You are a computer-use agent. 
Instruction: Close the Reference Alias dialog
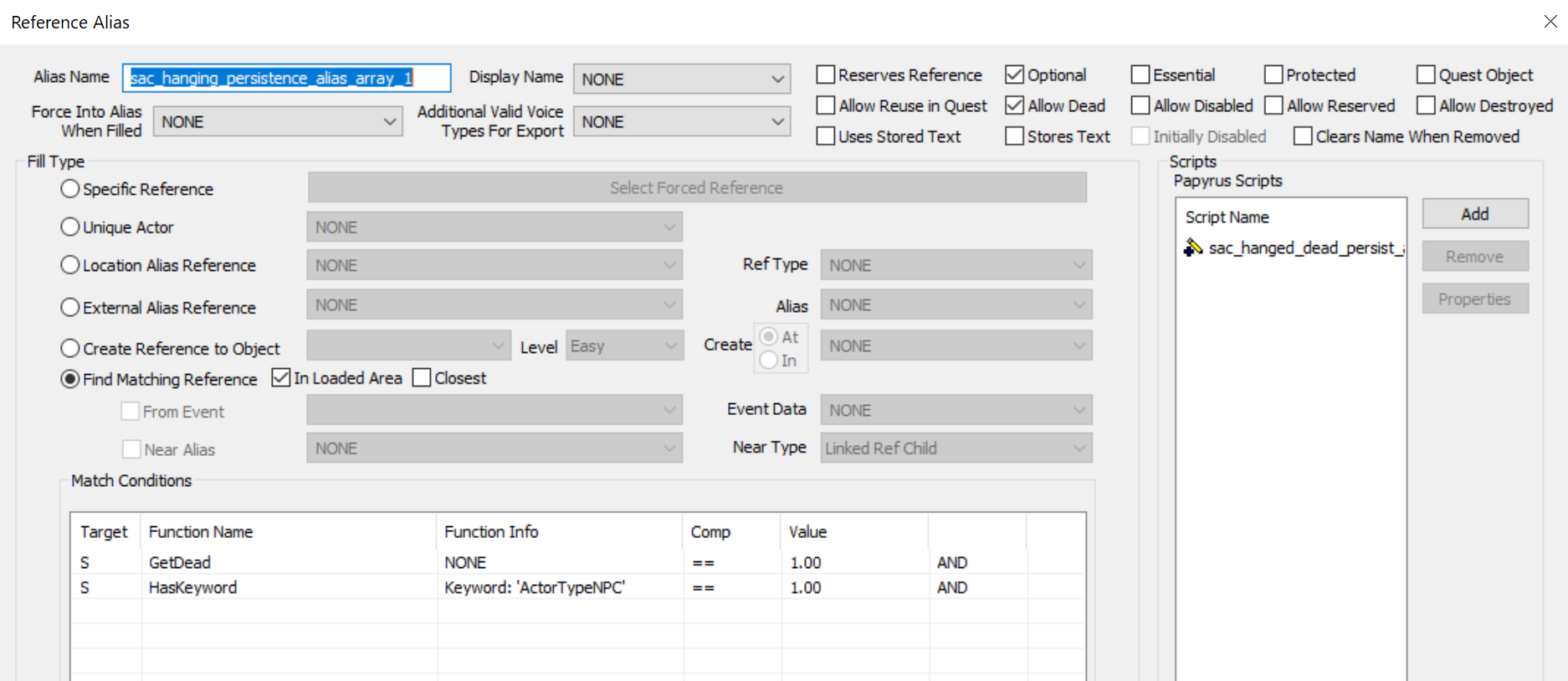point(1550,22)
